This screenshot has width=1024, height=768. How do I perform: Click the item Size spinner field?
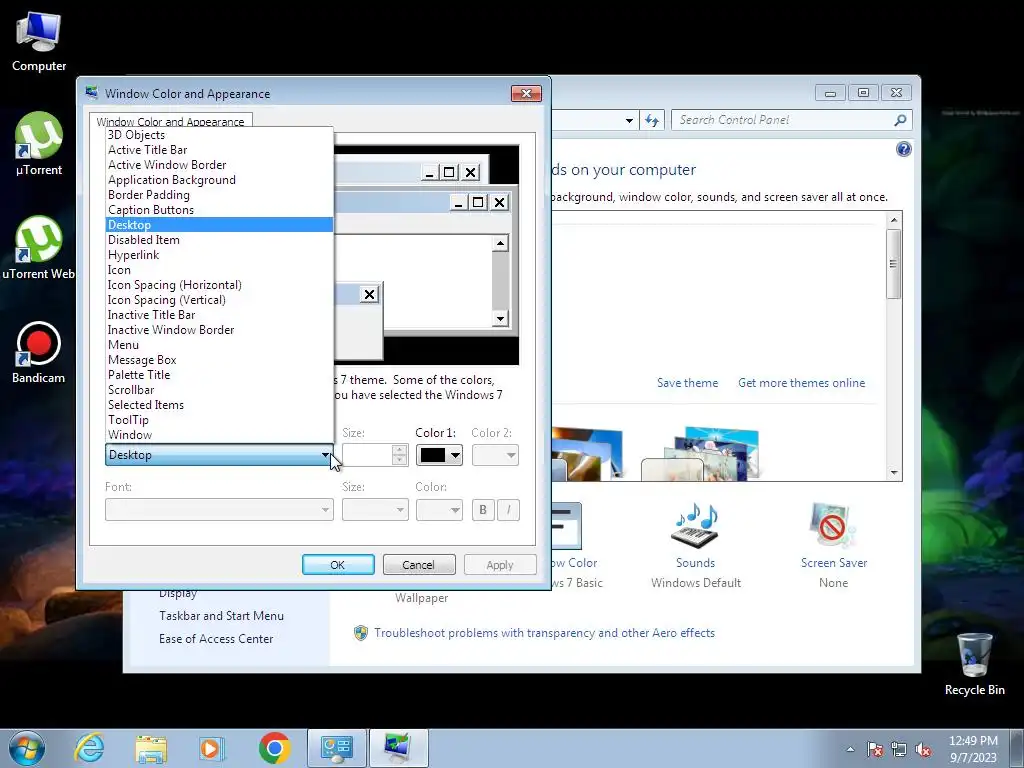click(375, 455)
